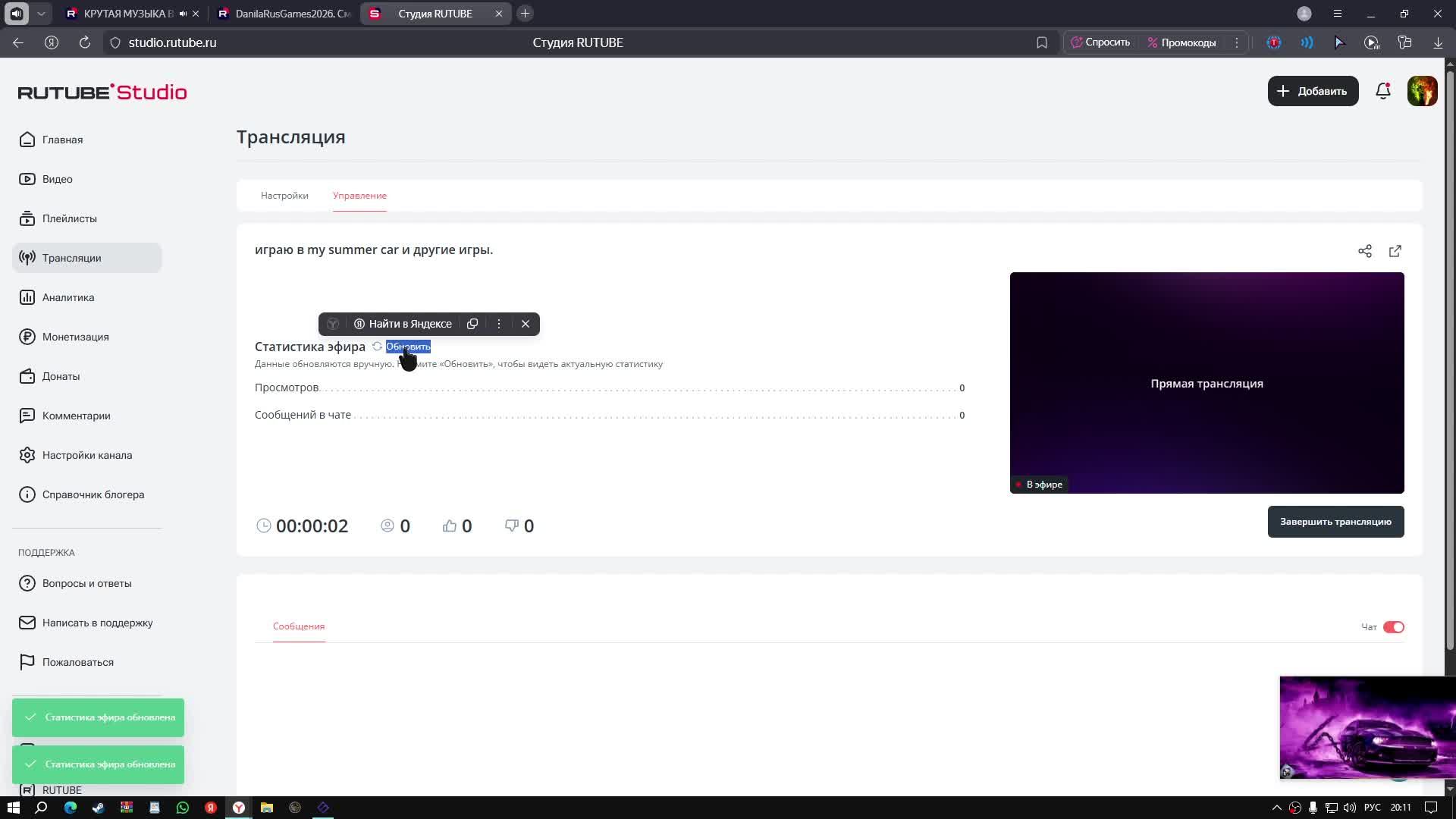Click the page's vertical scrollbar
This screenshot has width=1456, height=819.
[1450, 356]
